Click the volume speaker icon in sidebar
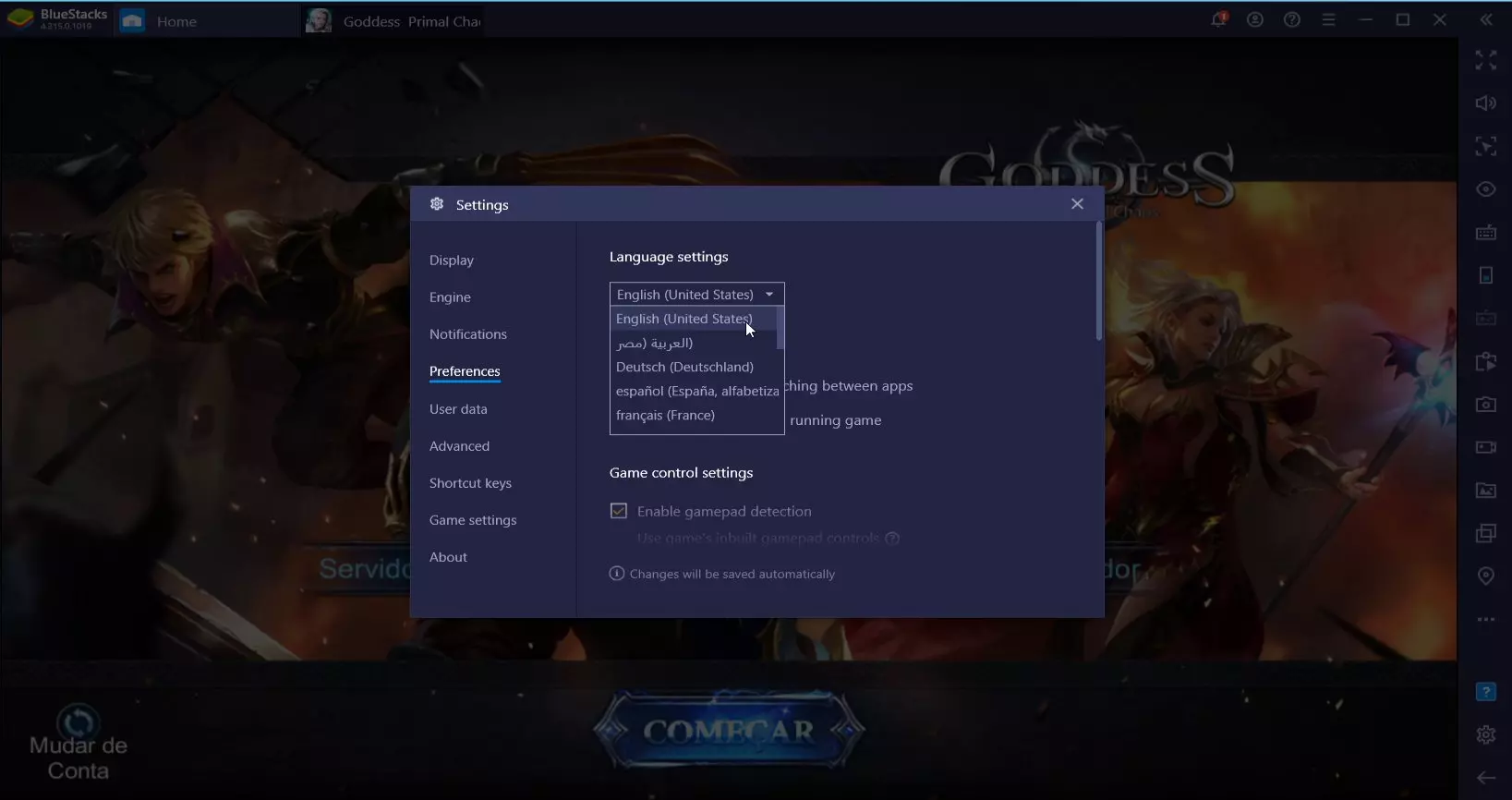Viewport: 1512px width, 800px height. [1485, 103]
